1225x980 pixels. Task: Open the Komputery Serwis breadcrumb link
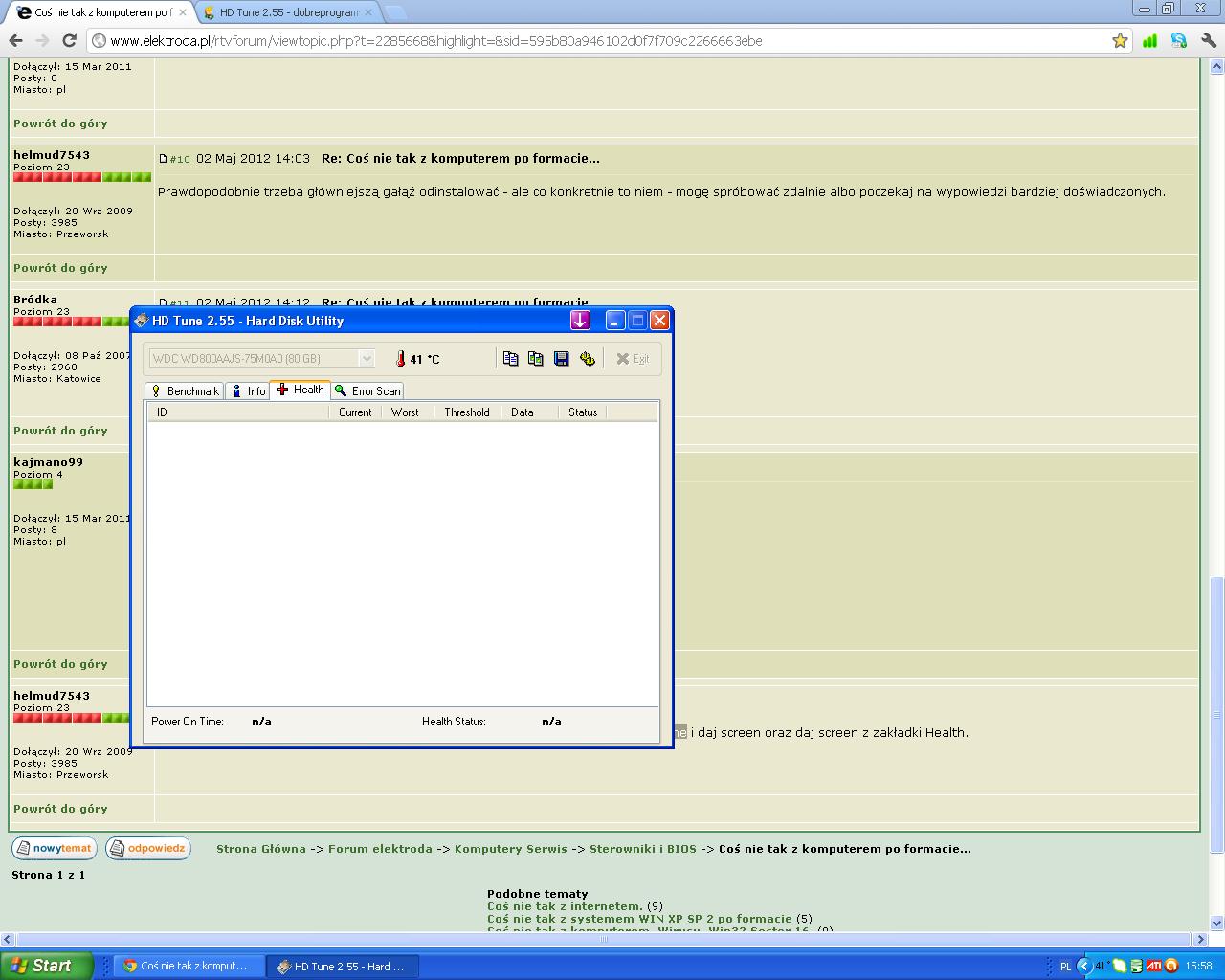click(x=511, y=849)
